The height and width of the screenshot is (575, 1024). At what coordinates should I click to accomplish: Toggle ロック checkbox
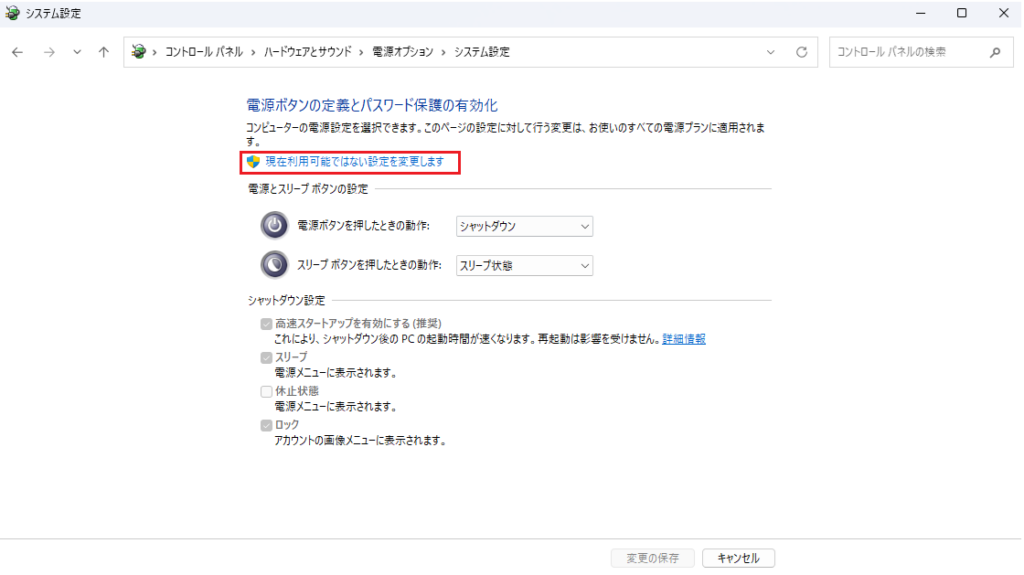pyautogui.click(x=266, y=425)
